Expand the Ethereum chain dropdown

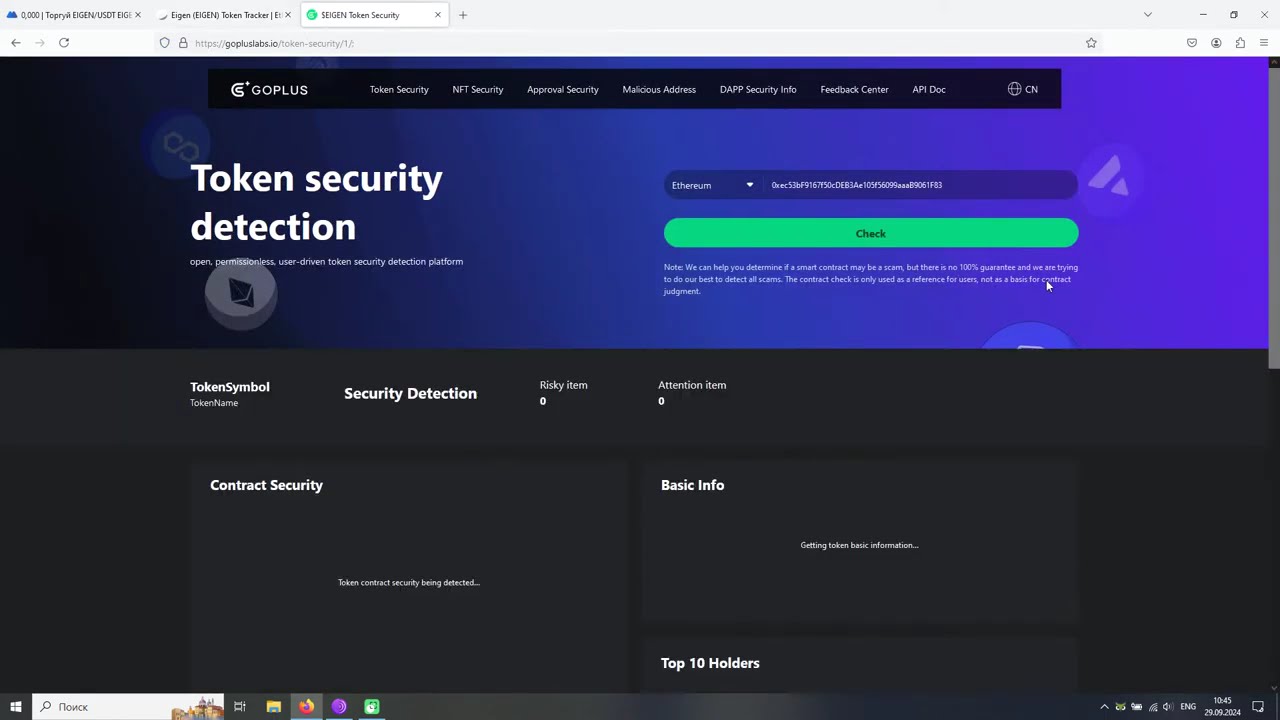pos(712,185)
